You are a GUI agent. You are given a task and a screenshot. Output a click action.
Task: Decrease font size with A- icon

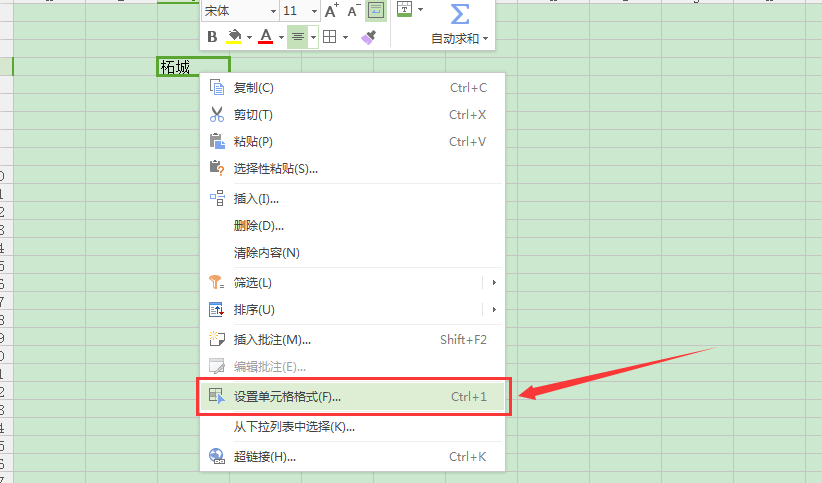354,10
